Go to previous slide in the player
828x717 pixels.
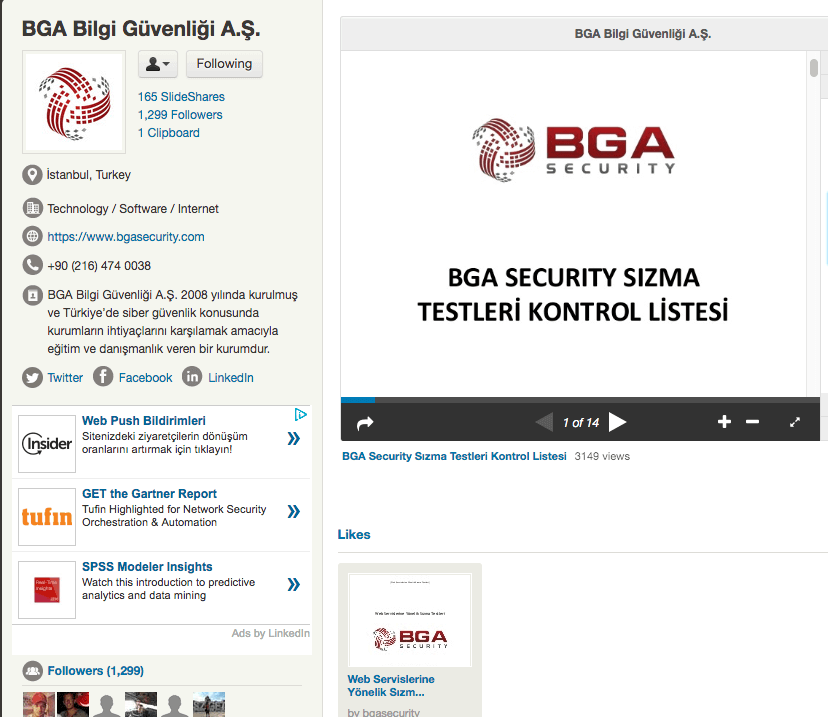pos(544,422)
